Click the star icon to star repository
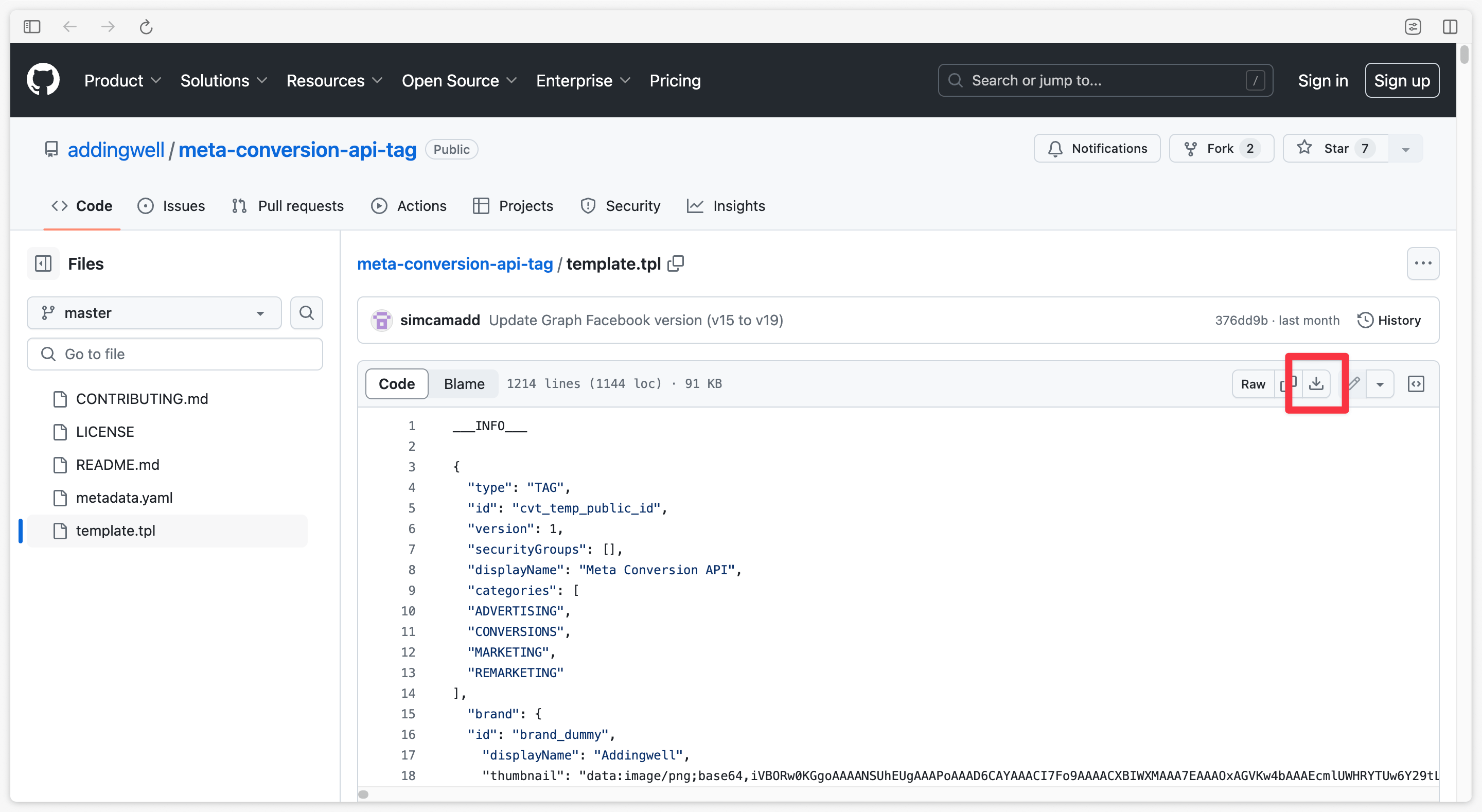 (x=1304, y=148)
